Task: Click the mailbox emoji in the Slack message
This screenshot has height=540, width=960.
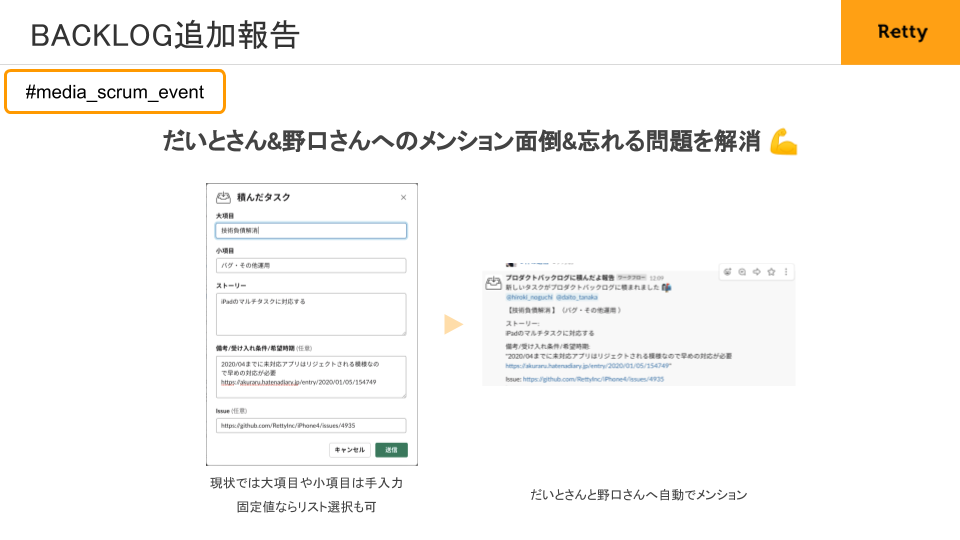Action: tap(666, 287)
